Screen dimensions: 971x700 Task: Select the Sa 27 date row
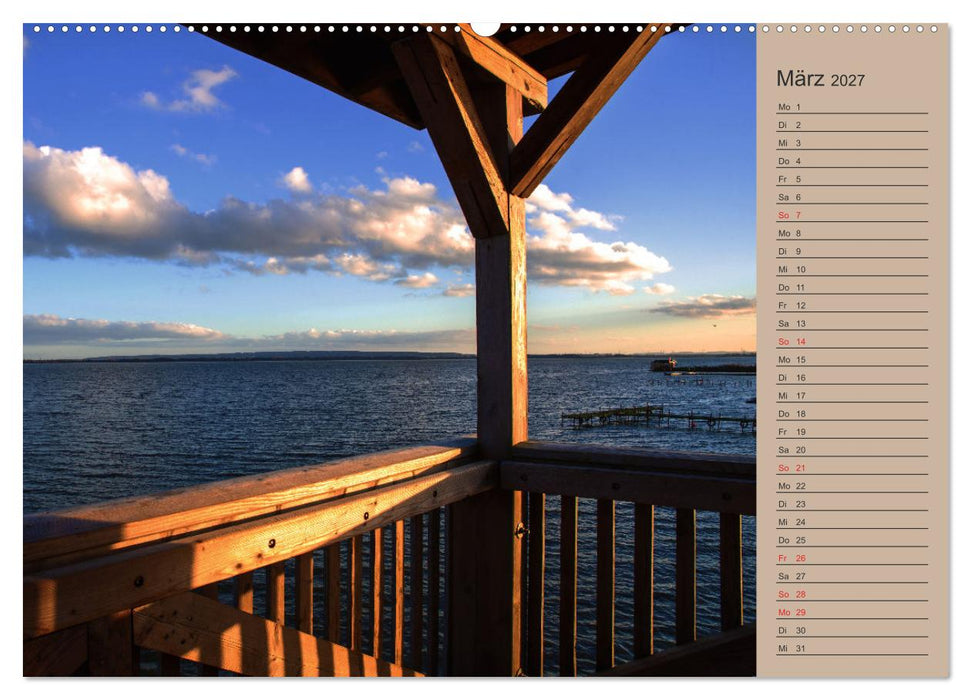(x=852, y=575)
